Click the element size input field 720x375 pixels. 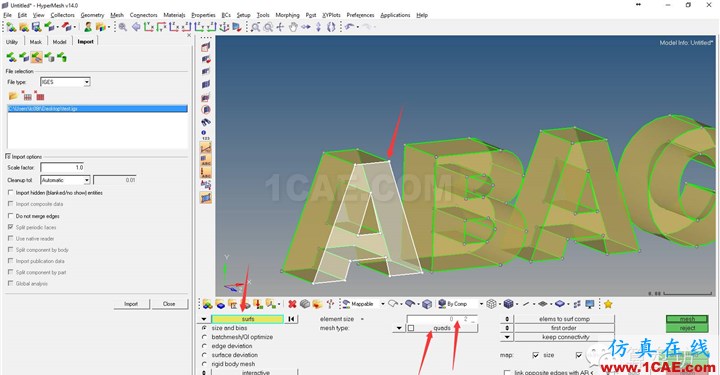click(442, 319)
